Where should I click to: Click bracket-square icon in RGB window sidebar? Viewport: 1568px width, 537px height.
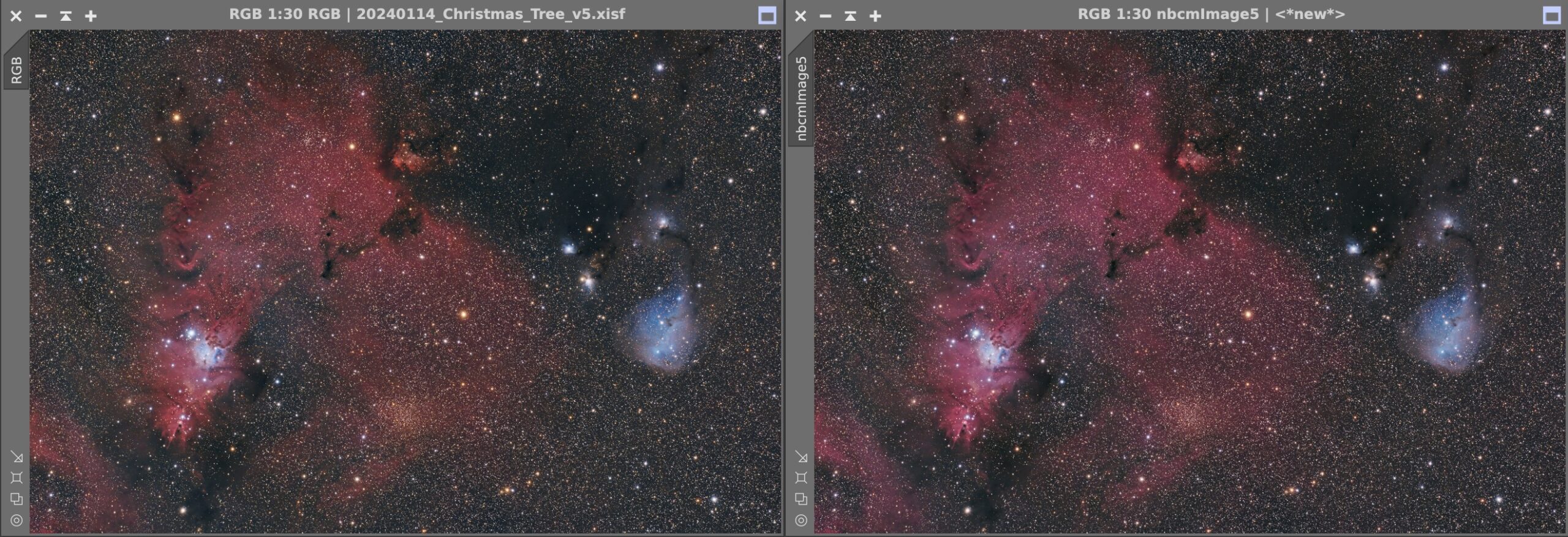pyautogui.click(x=17, y=478)
